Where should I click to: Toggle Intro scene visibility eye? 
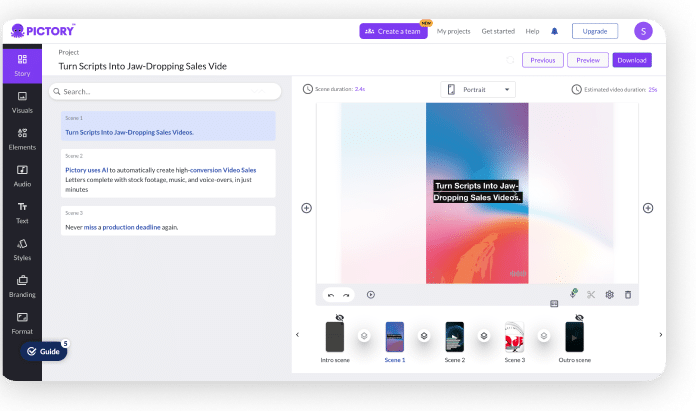tap(340, 318)
